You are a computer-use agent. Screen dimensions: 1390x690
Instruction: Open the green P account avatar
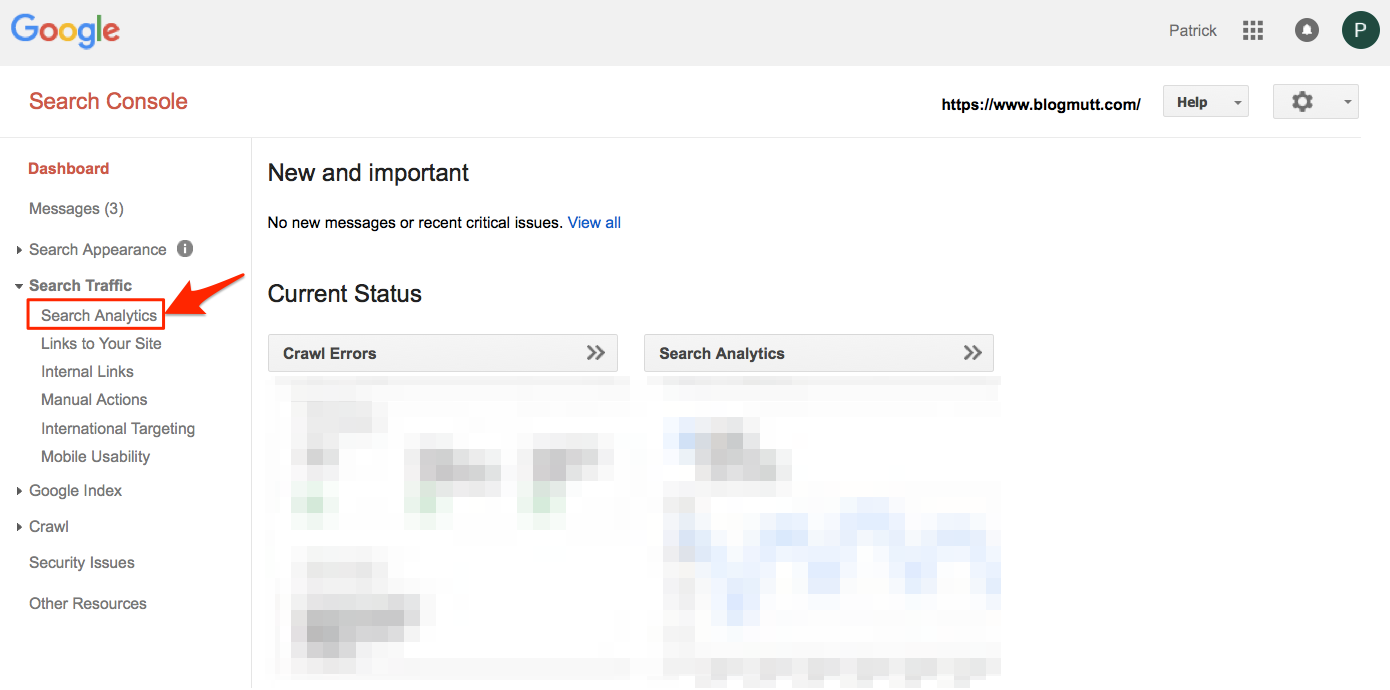coord(1360,30)
